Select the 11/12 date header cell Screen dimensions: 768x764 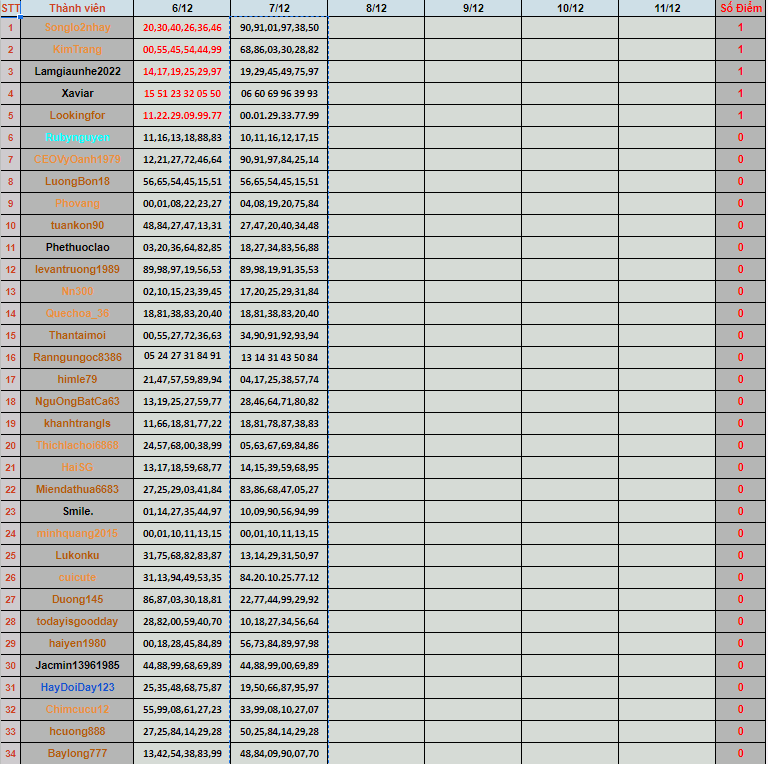coord(667,8)
